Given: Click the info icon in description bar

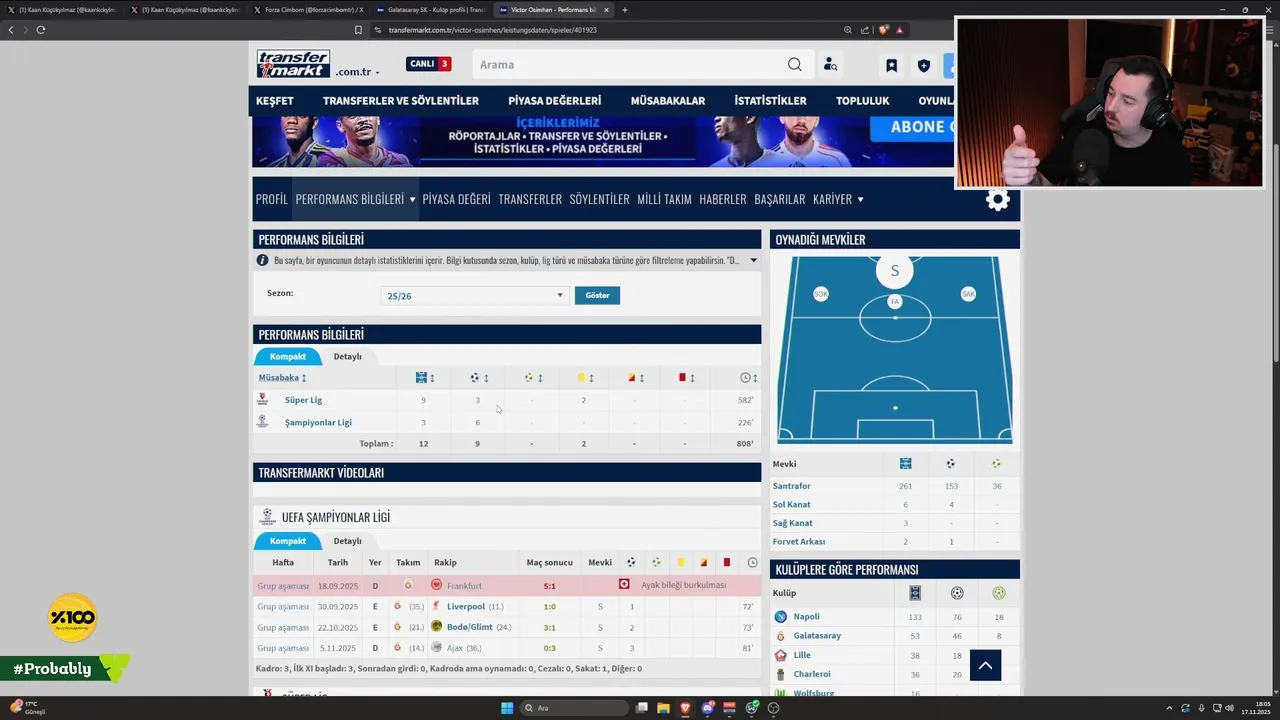Looking at the screenshot, I should click(x=263, y=260).
